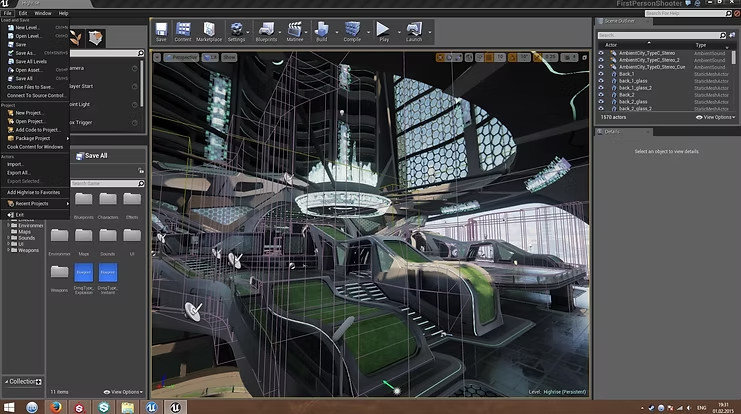This screenshot has width=741, height=414.
Task: Toggle visibility eye for Back_1 actor
Action: [601, 73]
